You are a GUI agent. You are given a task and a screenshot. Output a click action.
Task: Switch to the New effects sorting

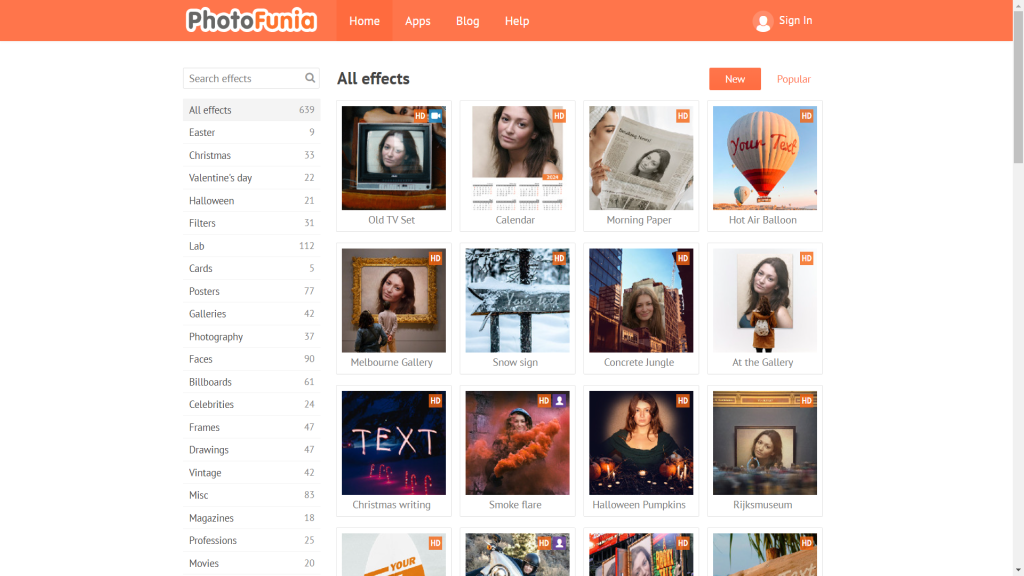pos(734,79)
